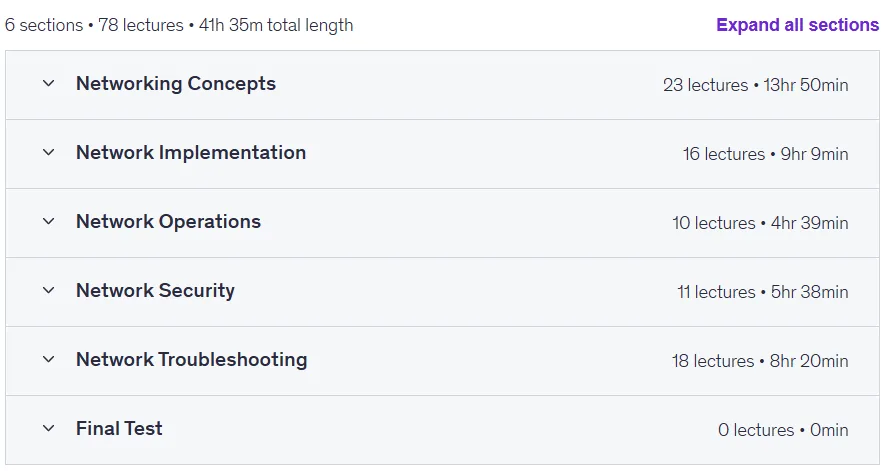Click the 11 lectures 5hr 38min text
Screen dimensions: 885x471
(x=763, y=292)
